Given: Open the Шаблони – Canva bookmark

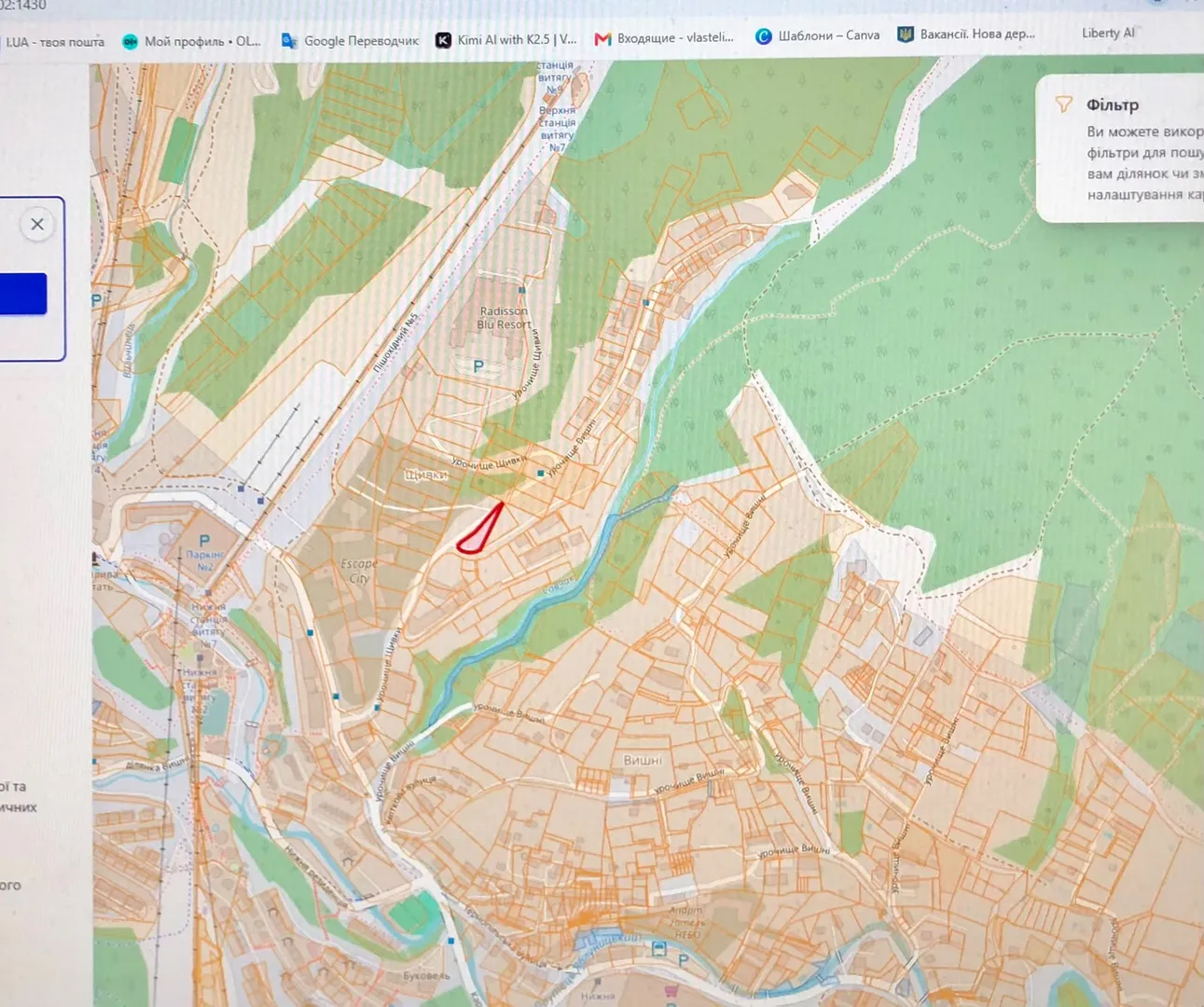Looking at the screenshot, I should (817, 35).
